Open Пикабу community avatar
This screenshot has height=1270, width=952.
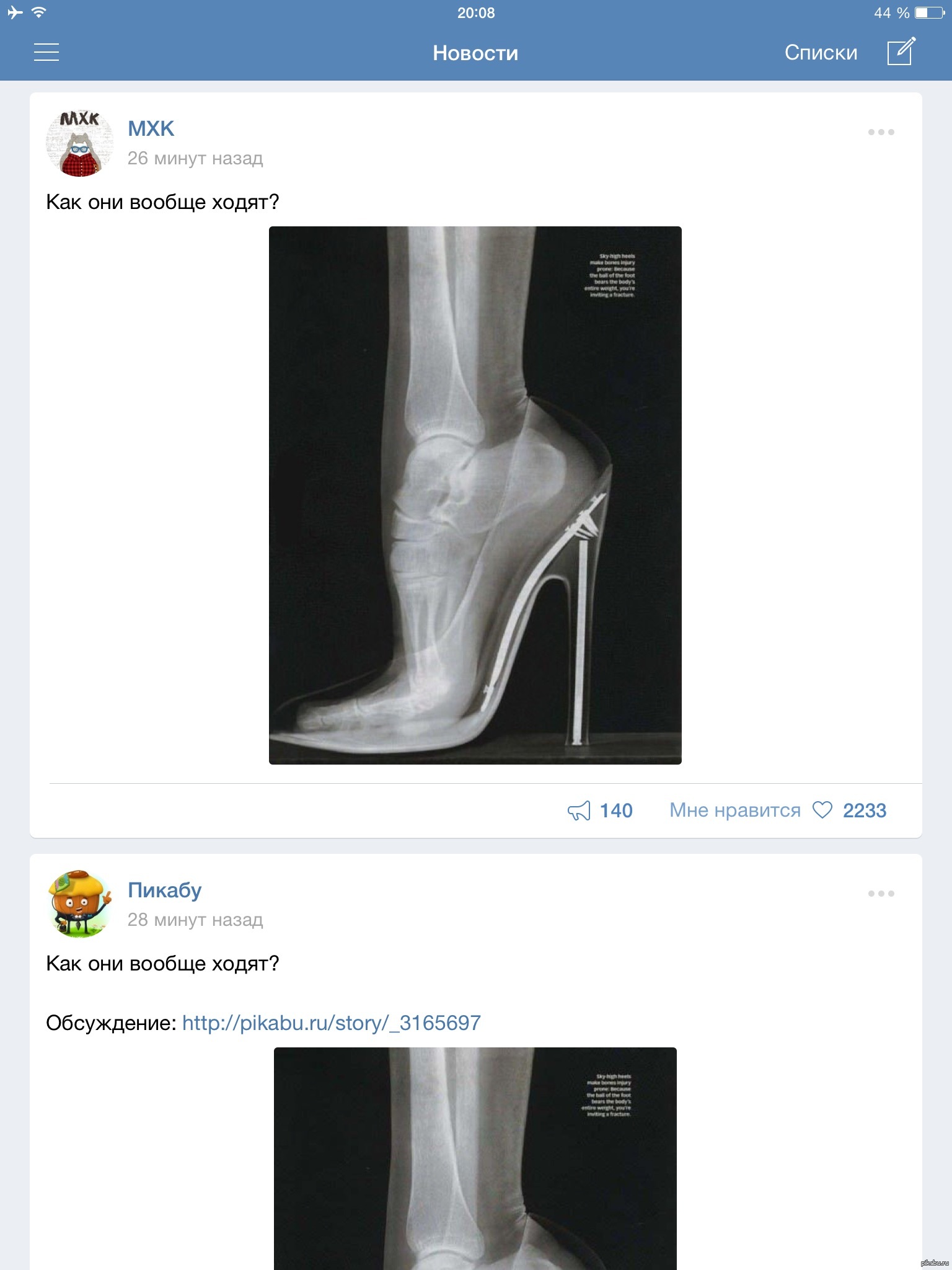pyautogui.click(x=80, y=904)
